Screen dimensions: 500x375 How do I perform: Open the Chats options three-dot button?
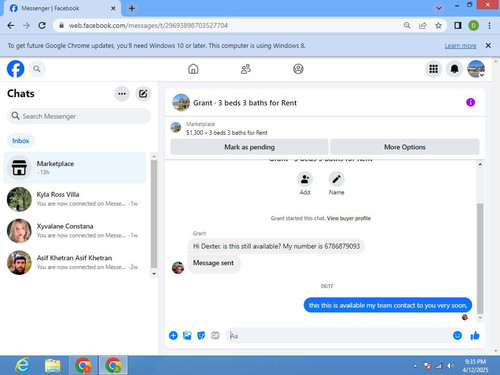(x=122, y=94)
